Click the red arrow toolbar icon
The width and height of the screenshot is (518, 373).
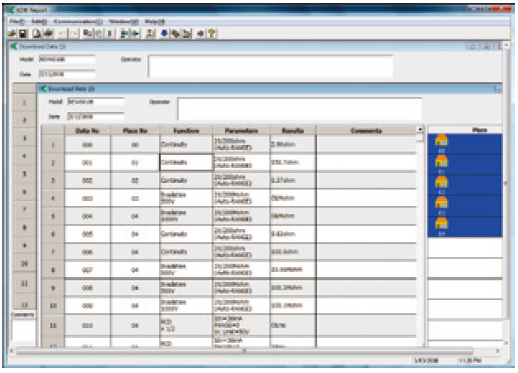[x=200, y=33]
